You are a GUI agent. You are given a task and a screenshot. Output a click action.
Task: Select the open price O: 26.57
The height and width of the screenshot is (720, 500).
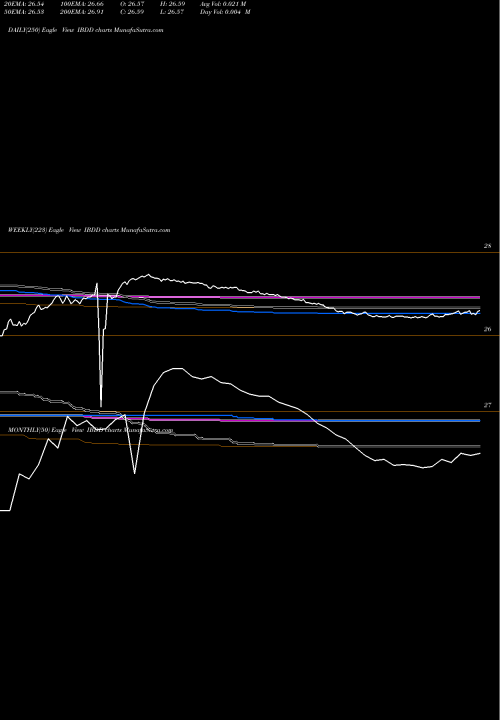point(133,4)
